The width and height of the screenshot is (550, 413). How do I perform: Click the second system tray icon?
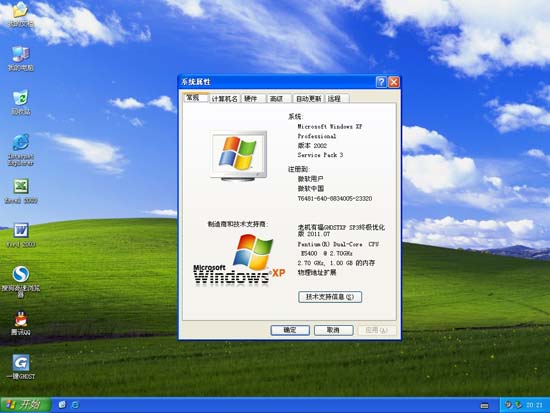click(518, 405)
